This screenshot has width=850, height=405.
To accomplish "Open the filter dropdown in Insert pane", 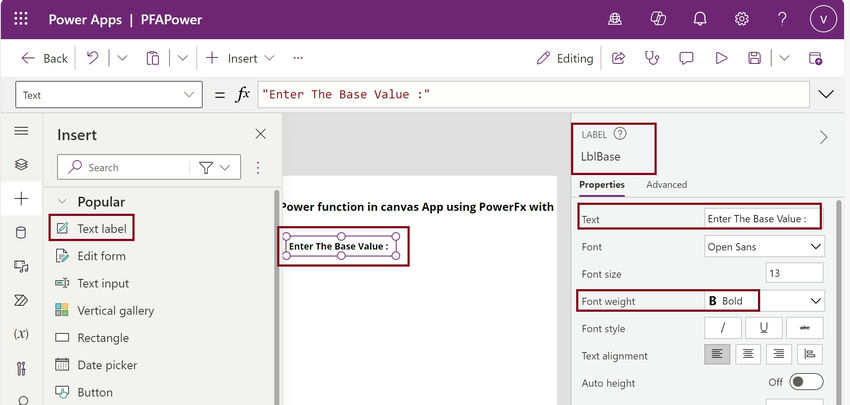I will (x=215, y=168).
